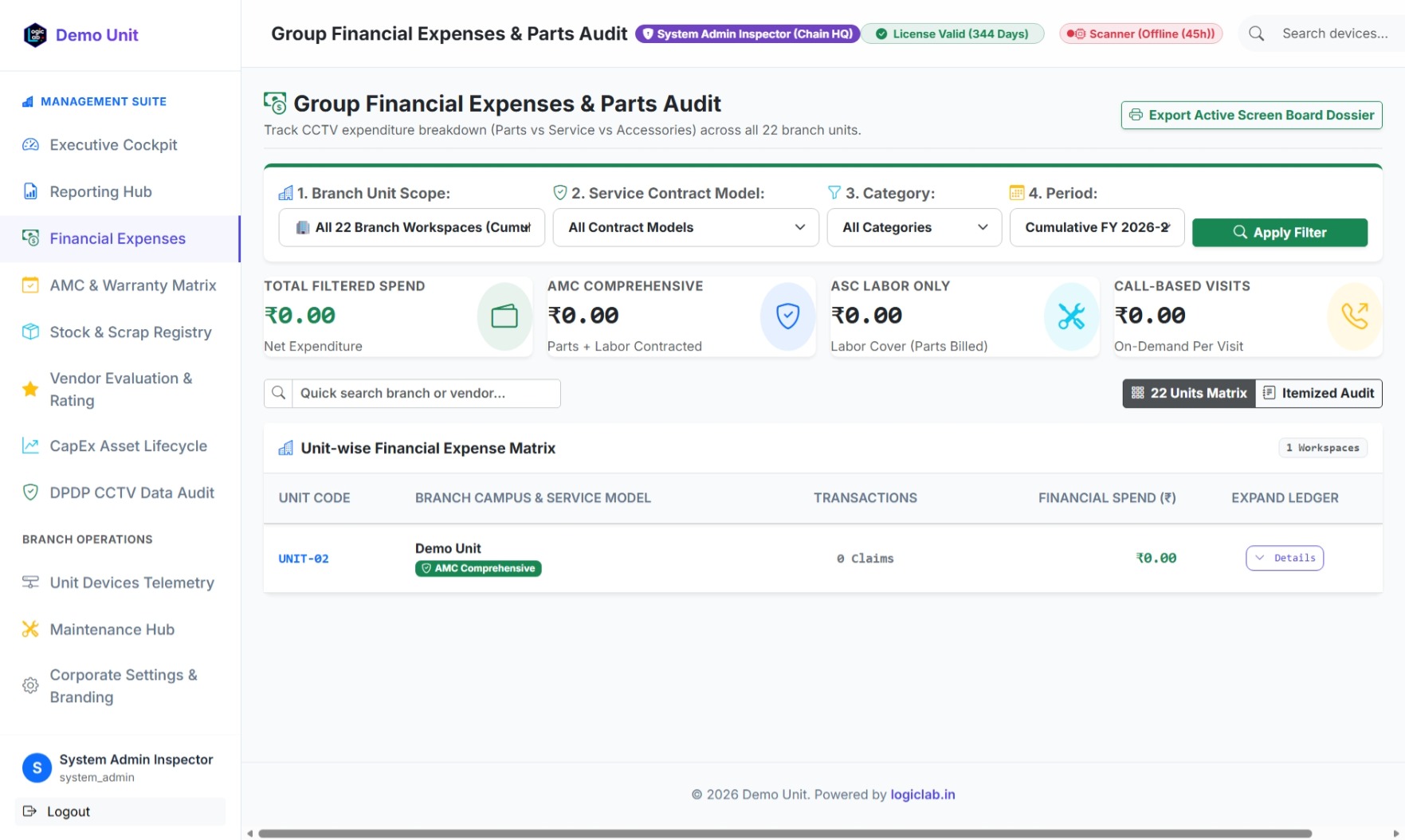Click the CapEx Asset Lifecycle graph icon

coord(30,446)
